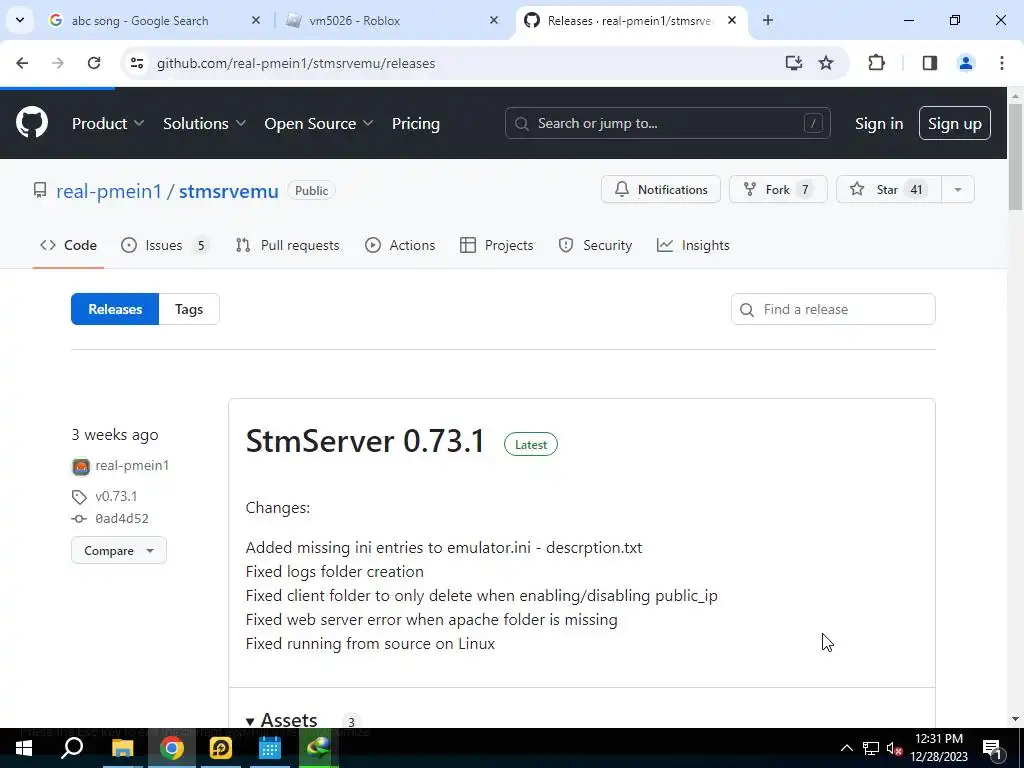Open the calendar app in taskbar
This screenshot has width=1024, height=768.
270,748
